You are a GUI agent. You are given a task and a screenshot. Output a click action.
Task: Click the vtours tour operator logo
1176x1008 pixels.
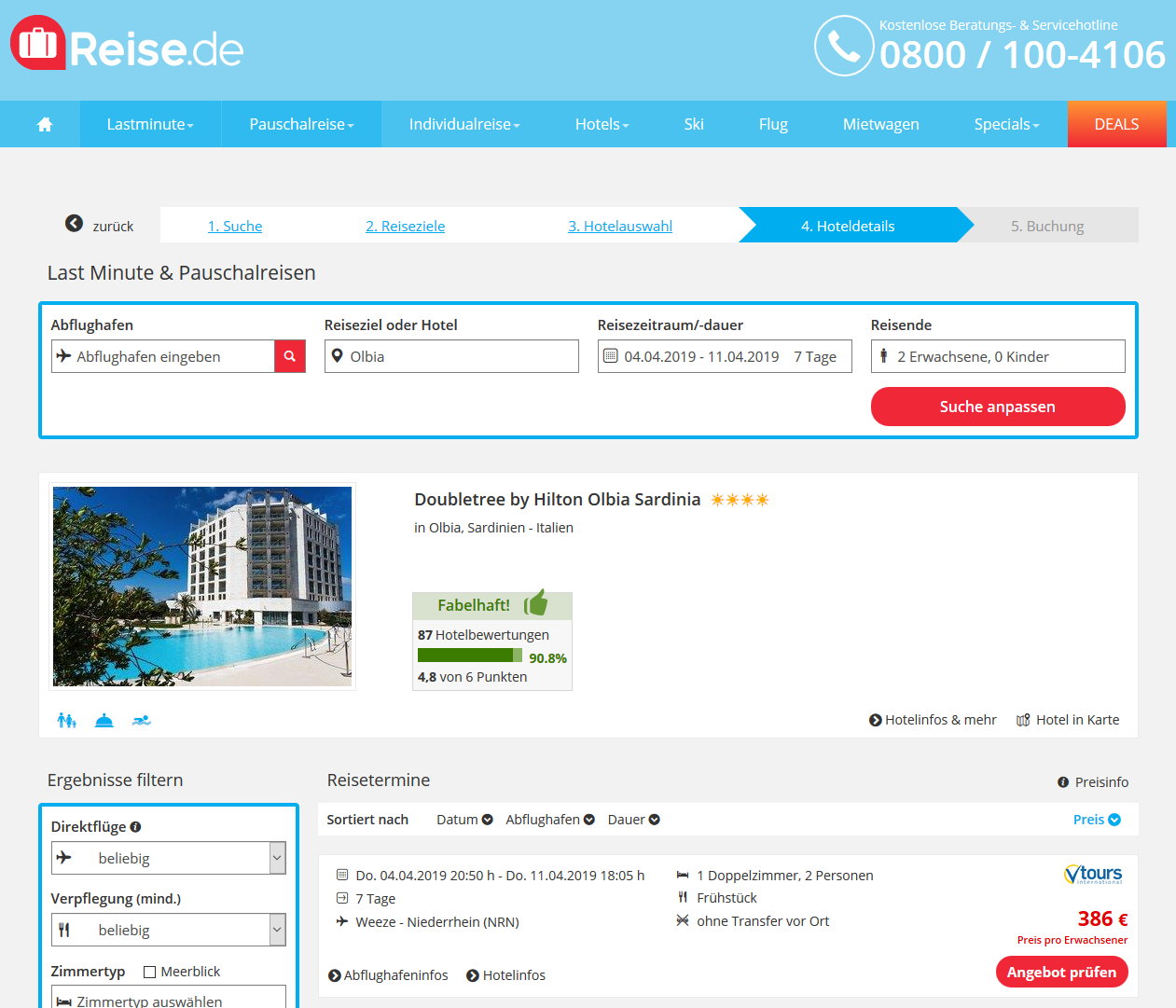coord(1093,875)
